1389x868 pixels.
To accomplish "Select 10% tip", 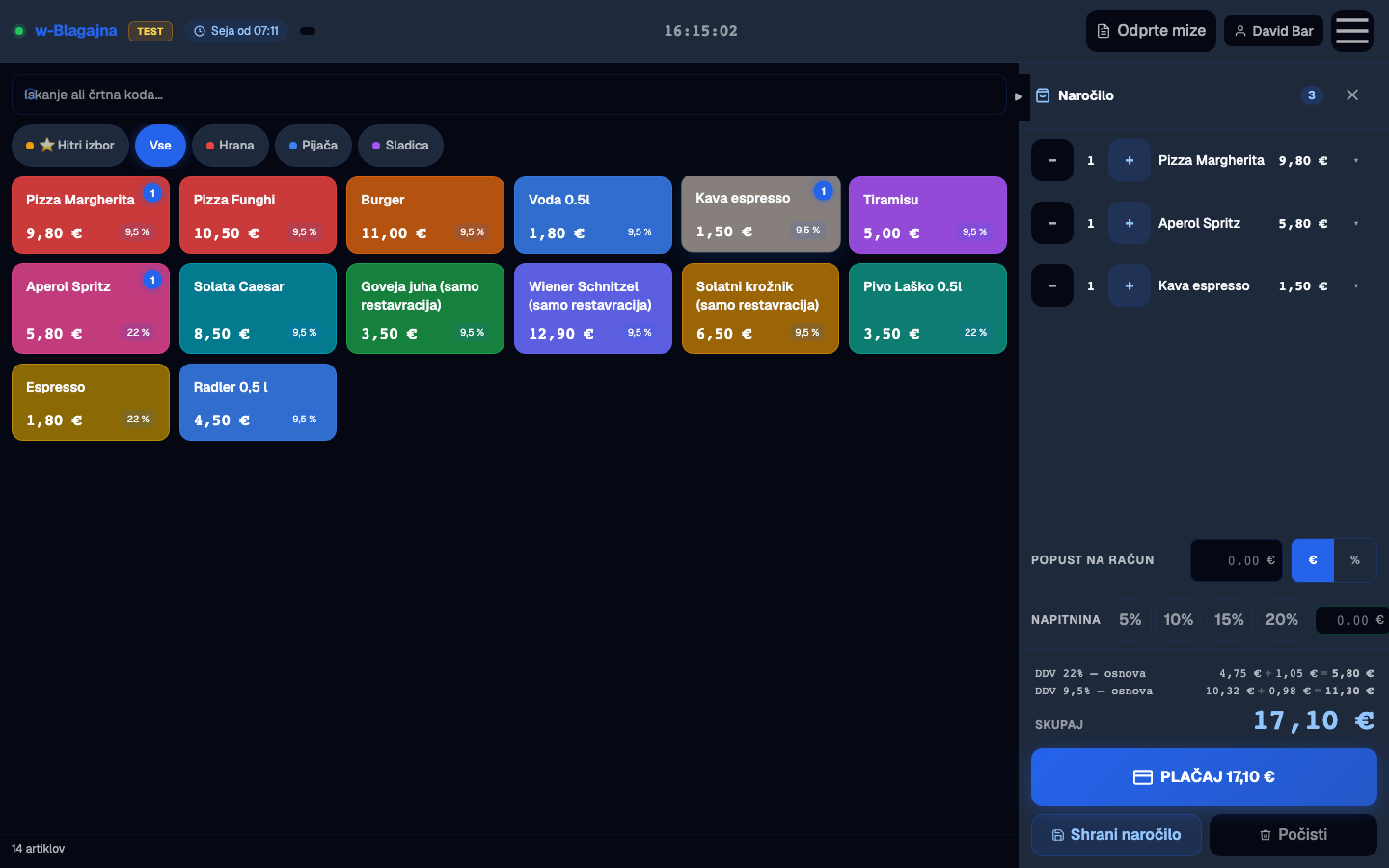I will (x=1179, y=620).
